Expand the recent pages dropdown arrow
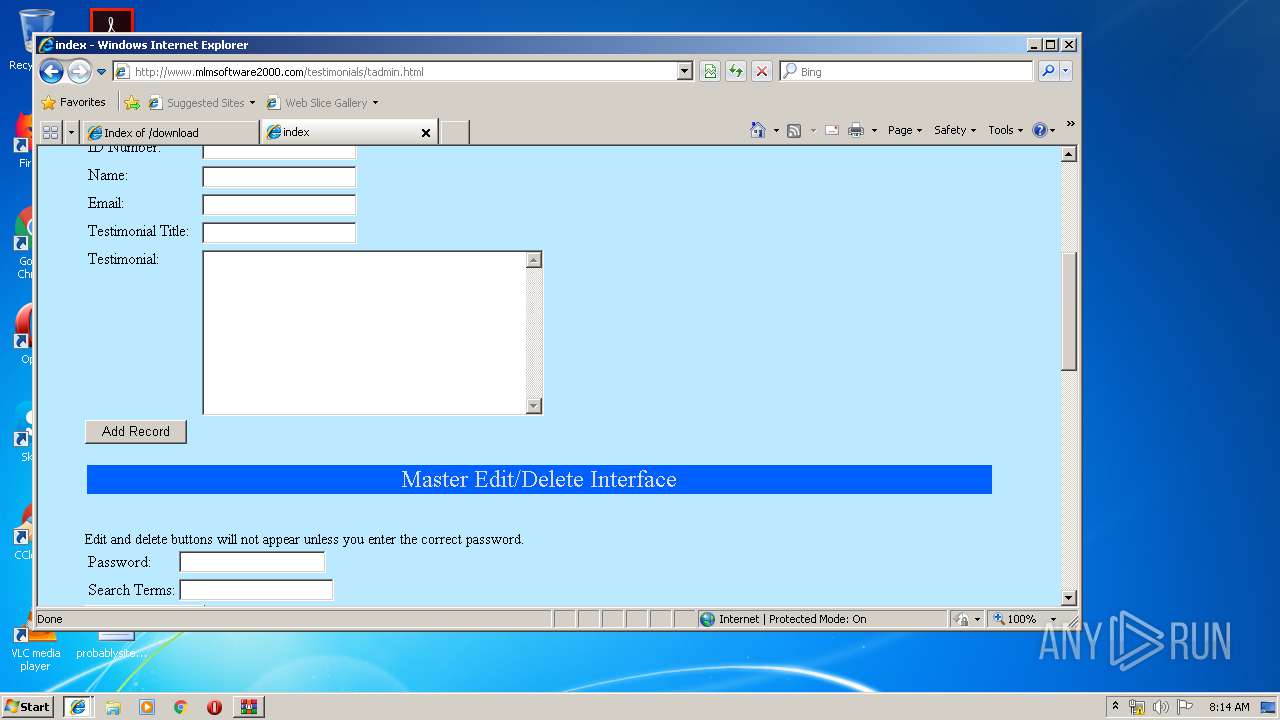Viewport: 1280px width, 720px height. coord(101,71)
